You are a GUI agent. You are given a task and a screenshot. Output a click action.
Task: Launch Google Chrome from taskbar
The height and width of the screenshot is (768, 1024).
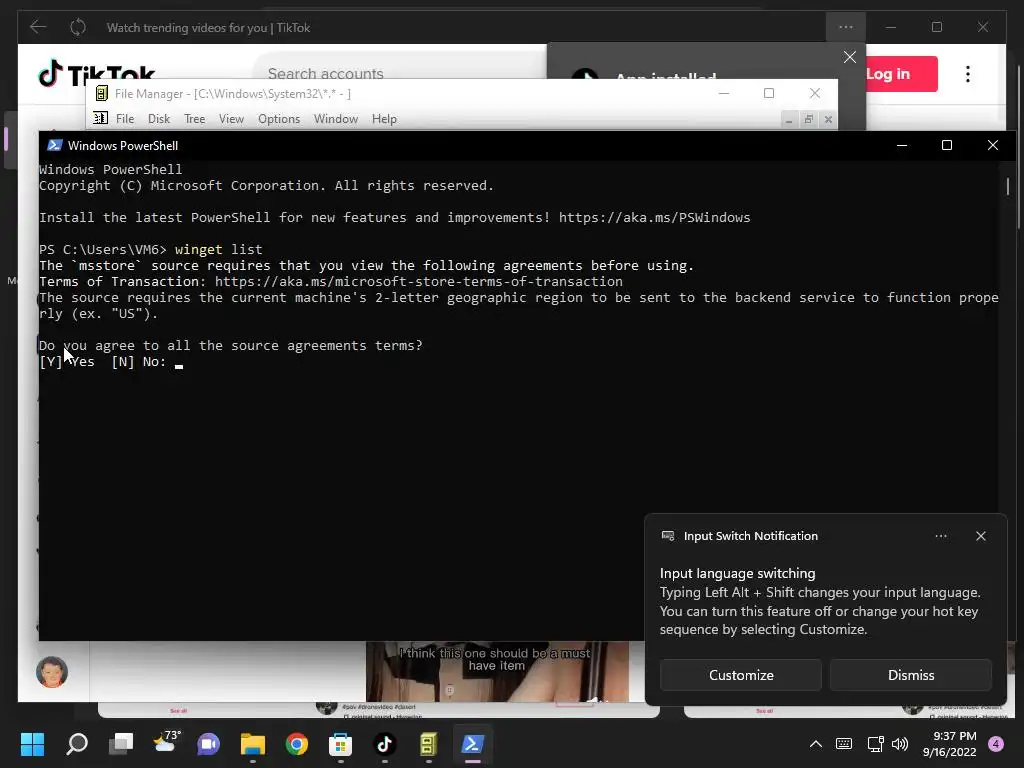296,744
